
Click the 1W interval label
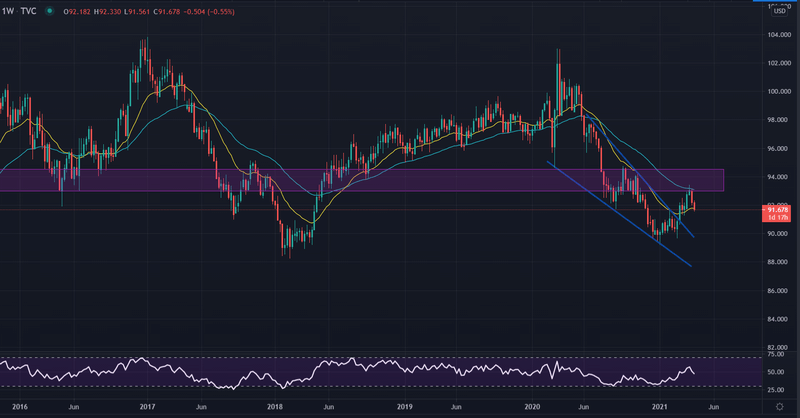(8, 11)
